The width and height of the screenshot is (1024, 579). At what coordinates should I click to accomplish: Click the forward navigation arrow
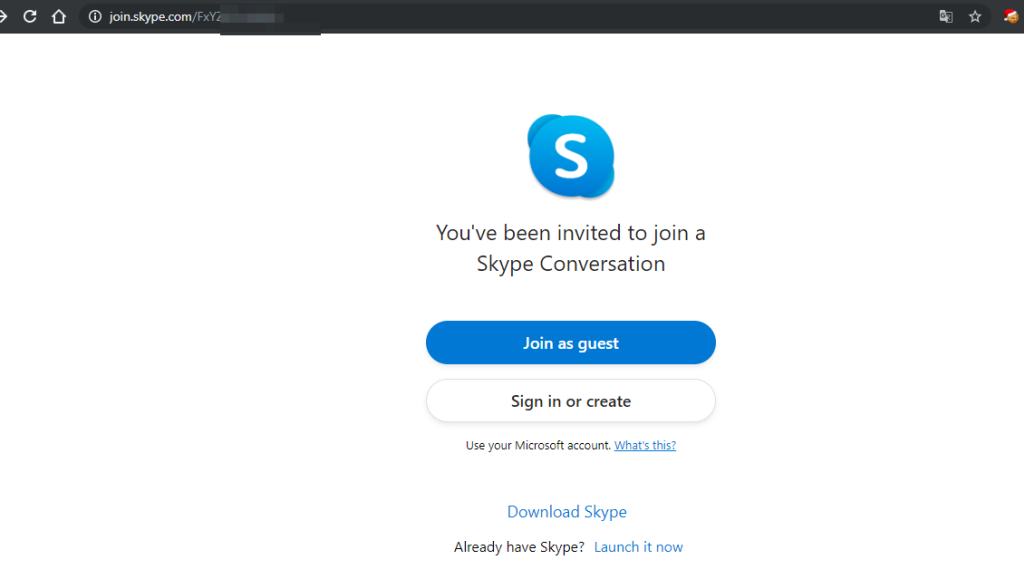pos(3,16)
